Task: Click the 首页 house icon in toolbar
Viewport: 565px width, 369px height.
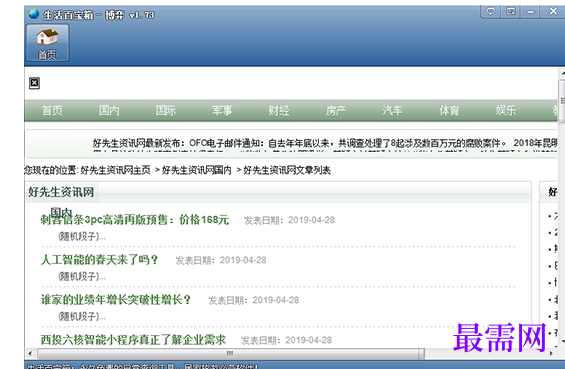Action: coord(47,43)
